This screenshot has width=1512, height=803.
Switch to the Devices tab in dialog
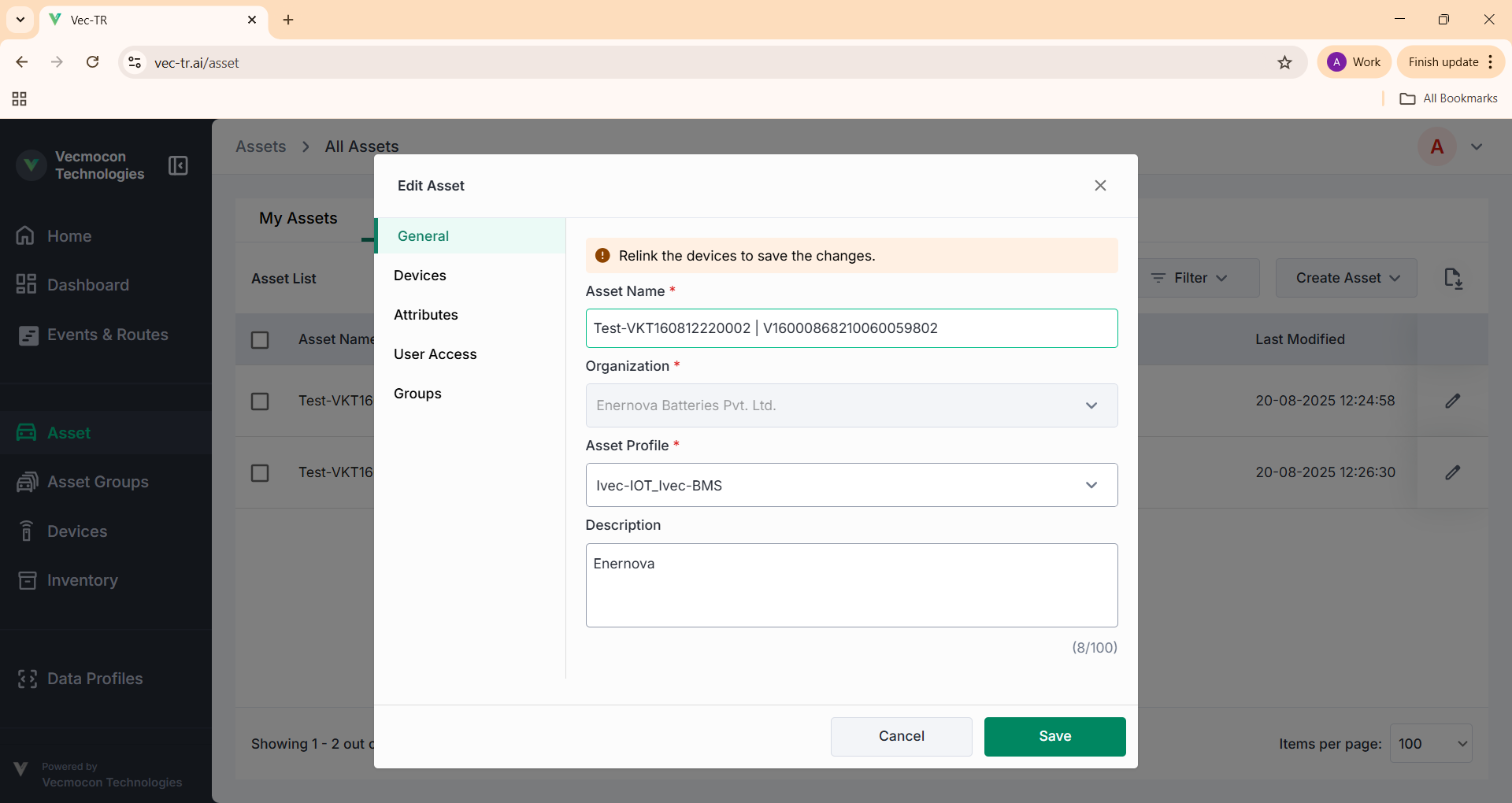pos(420,276)
